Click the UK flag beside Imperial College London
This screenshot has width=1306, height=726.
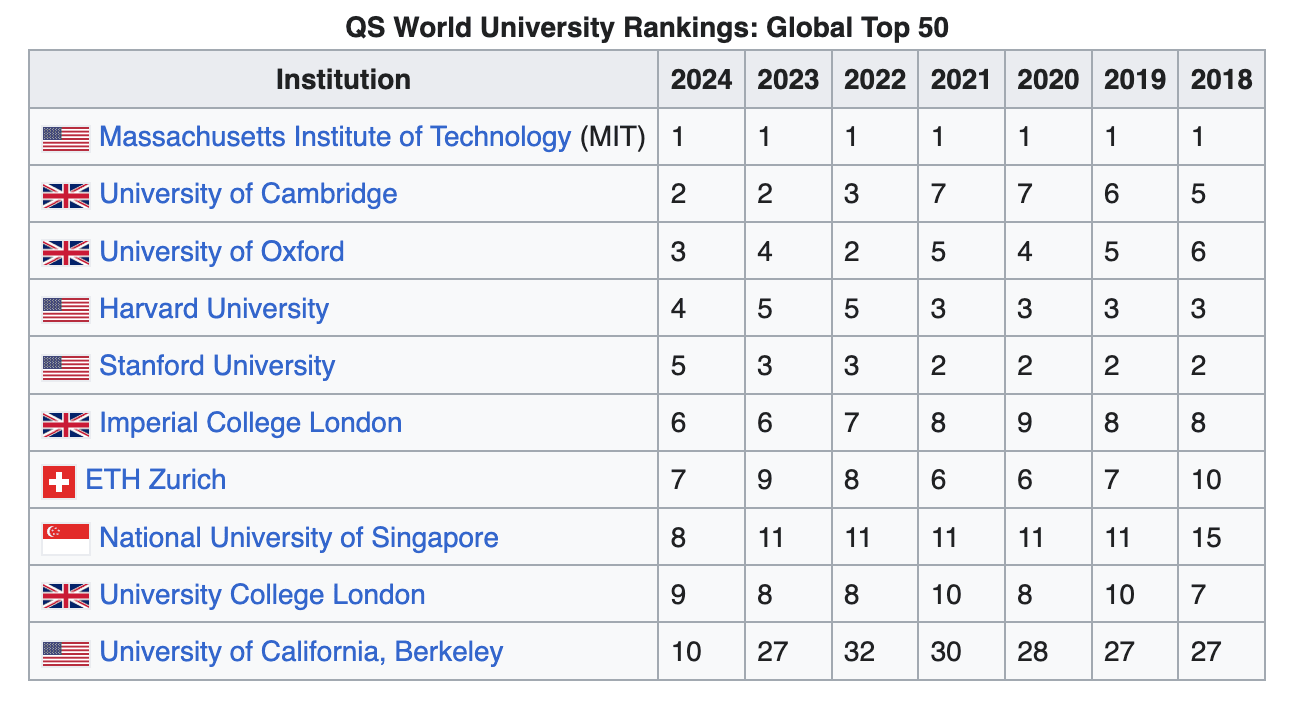click(66, 424)
